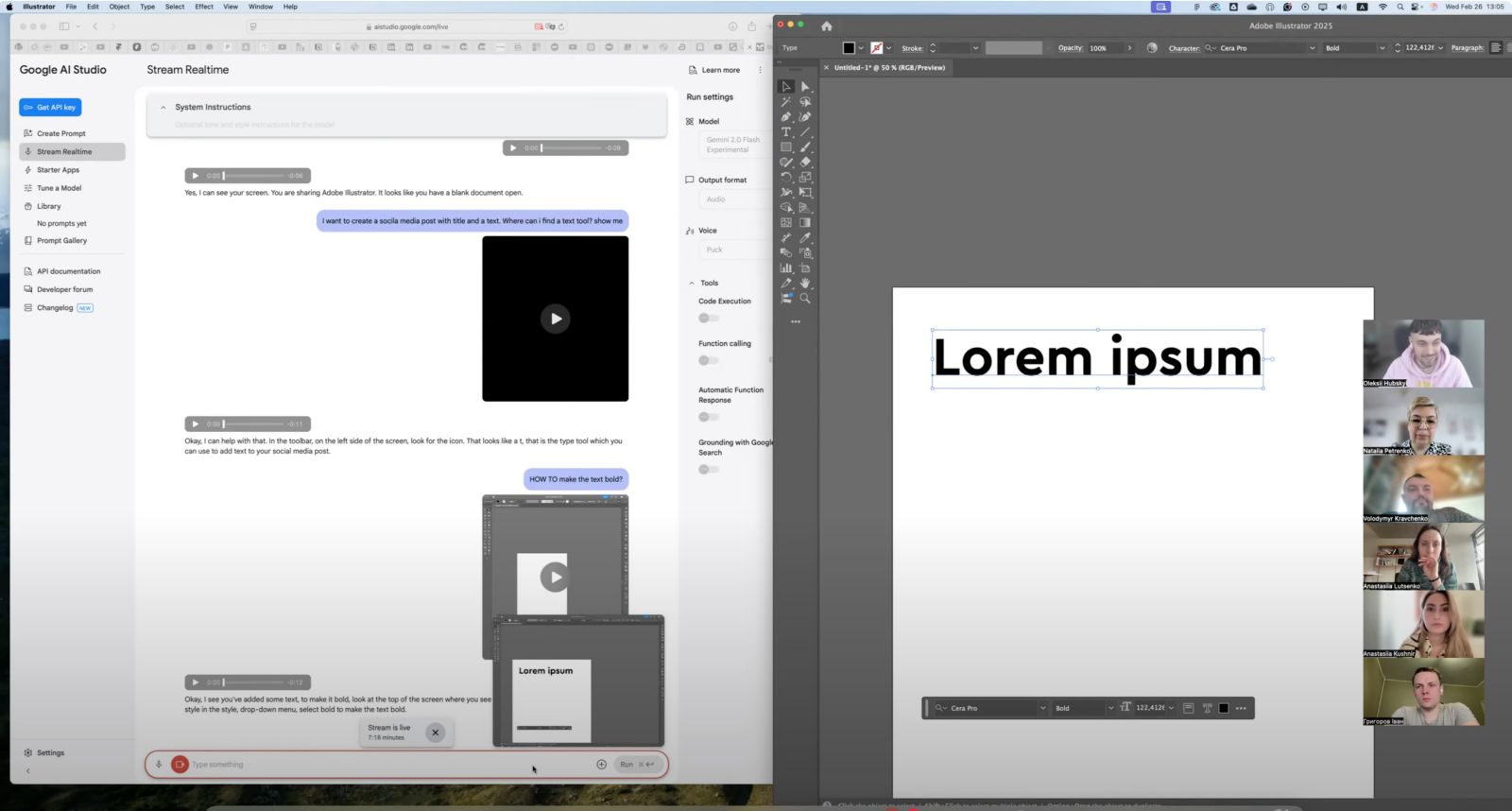Open the Voice Puck dropdown
The height and width of the screenshot is (811, 1512).
pyautogui.click(x=735, y=250)
